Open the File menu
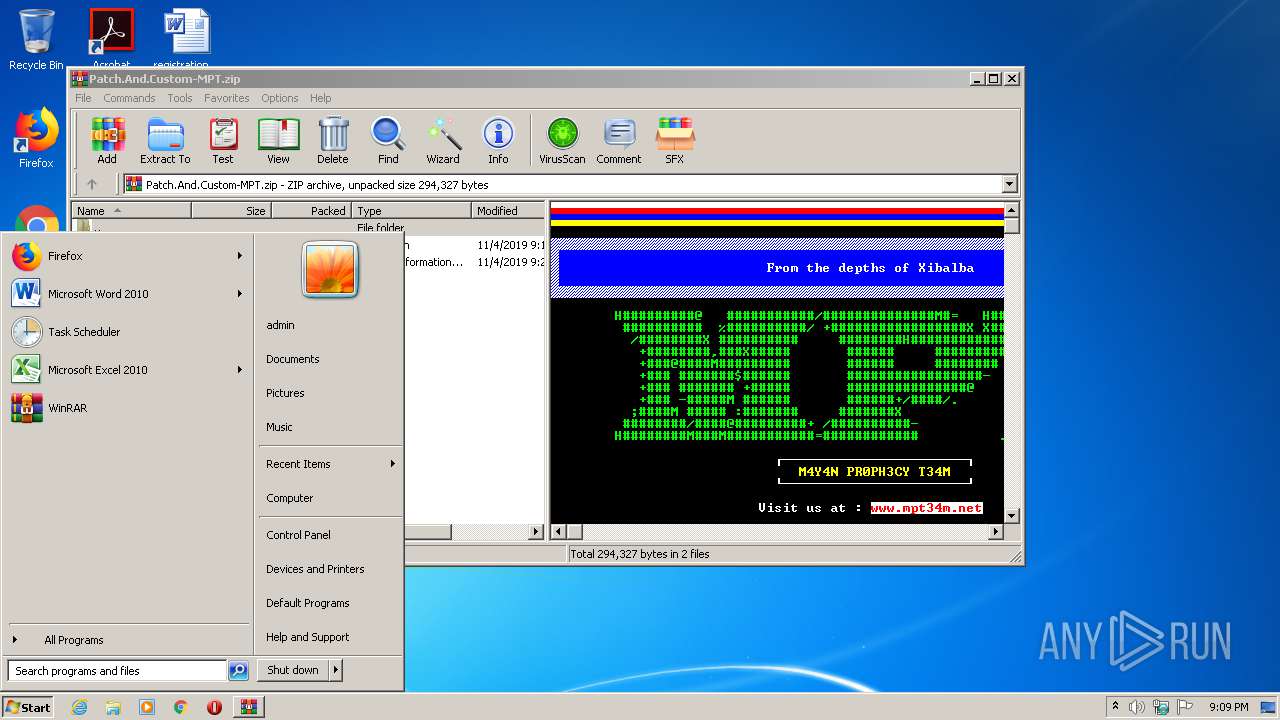 click(83, 98)
